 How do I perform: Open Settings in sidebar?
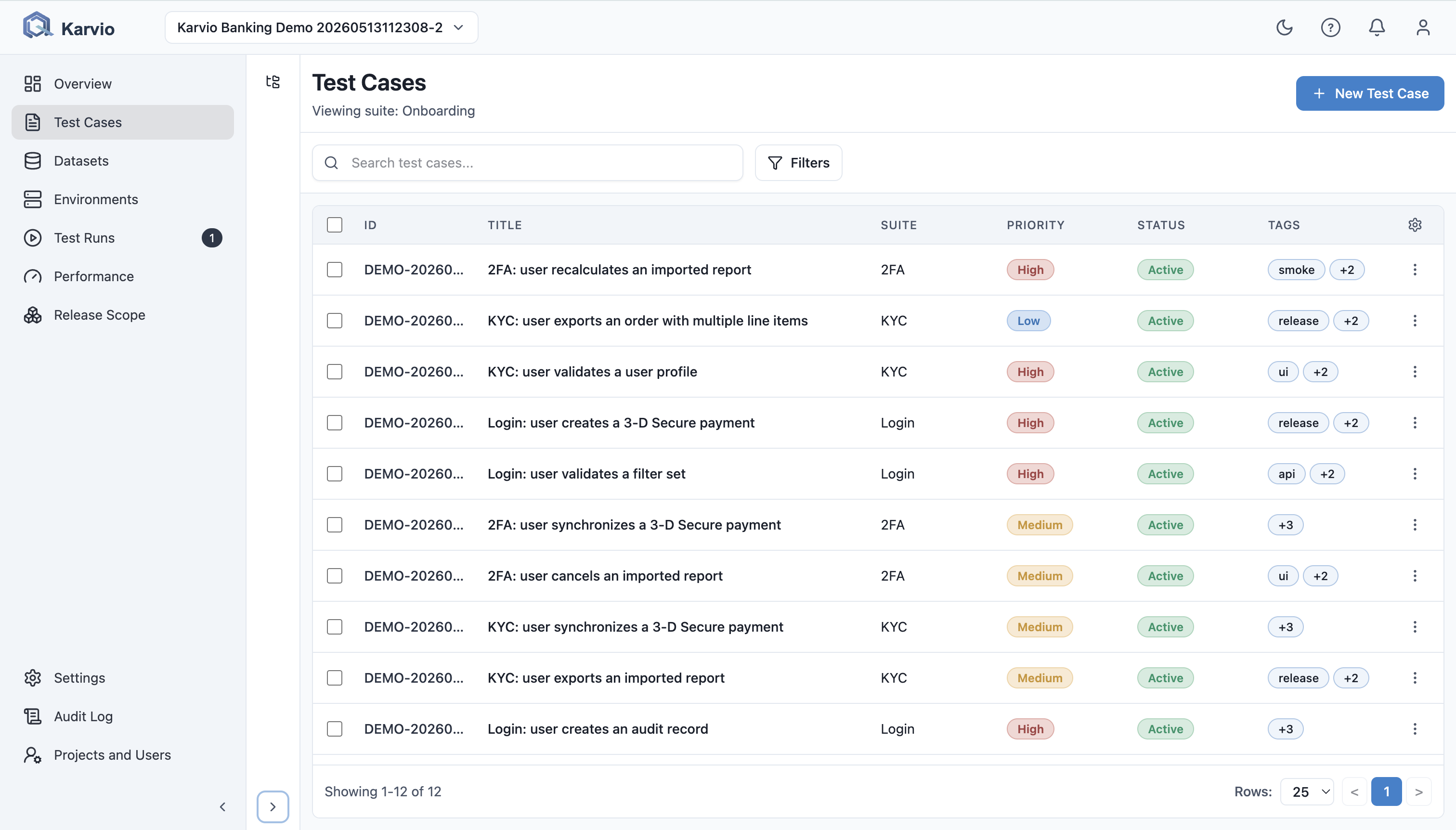[123, 678]
